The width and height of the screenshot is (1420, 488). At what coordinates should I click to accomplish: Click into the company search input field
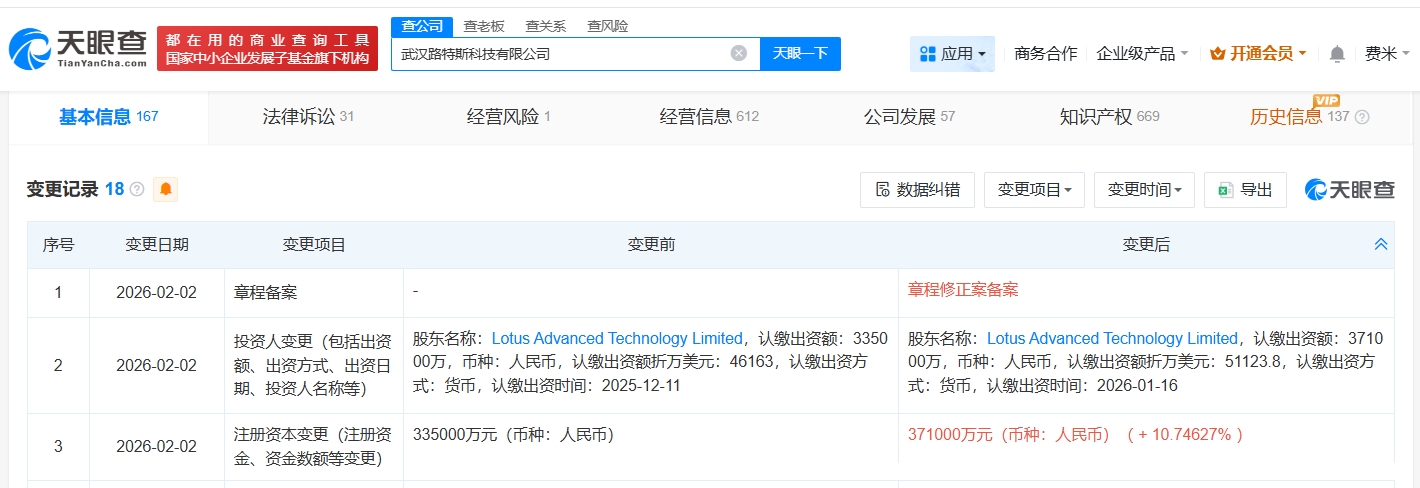point(560,54)
